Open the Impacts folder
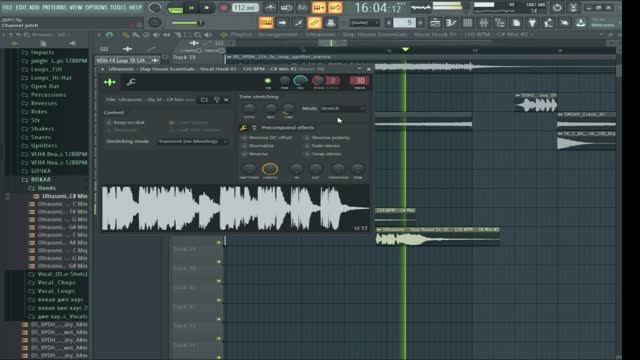 42,52
